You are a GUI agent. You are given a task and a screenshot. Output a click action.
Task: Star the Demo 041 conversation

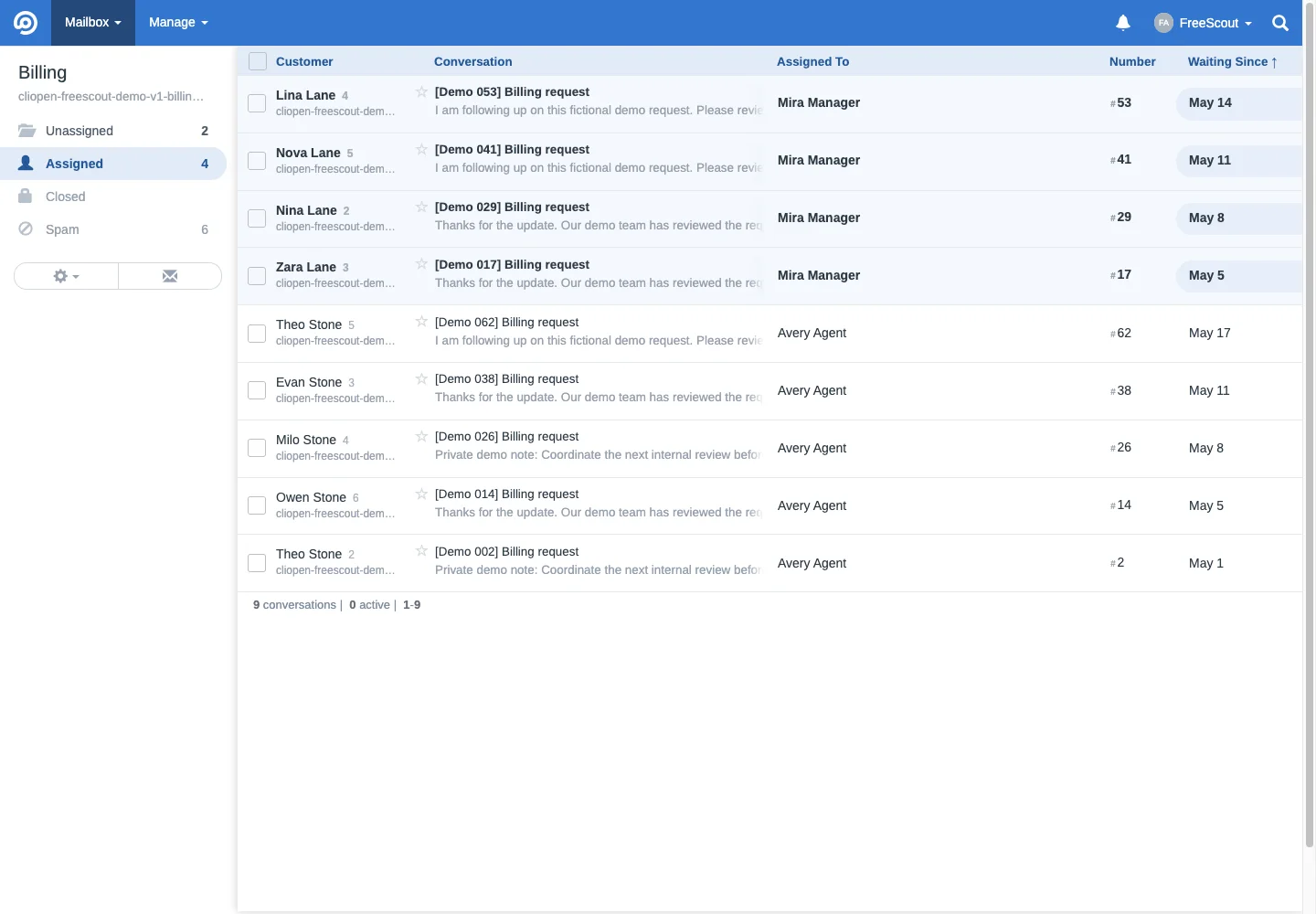point(421,149)
